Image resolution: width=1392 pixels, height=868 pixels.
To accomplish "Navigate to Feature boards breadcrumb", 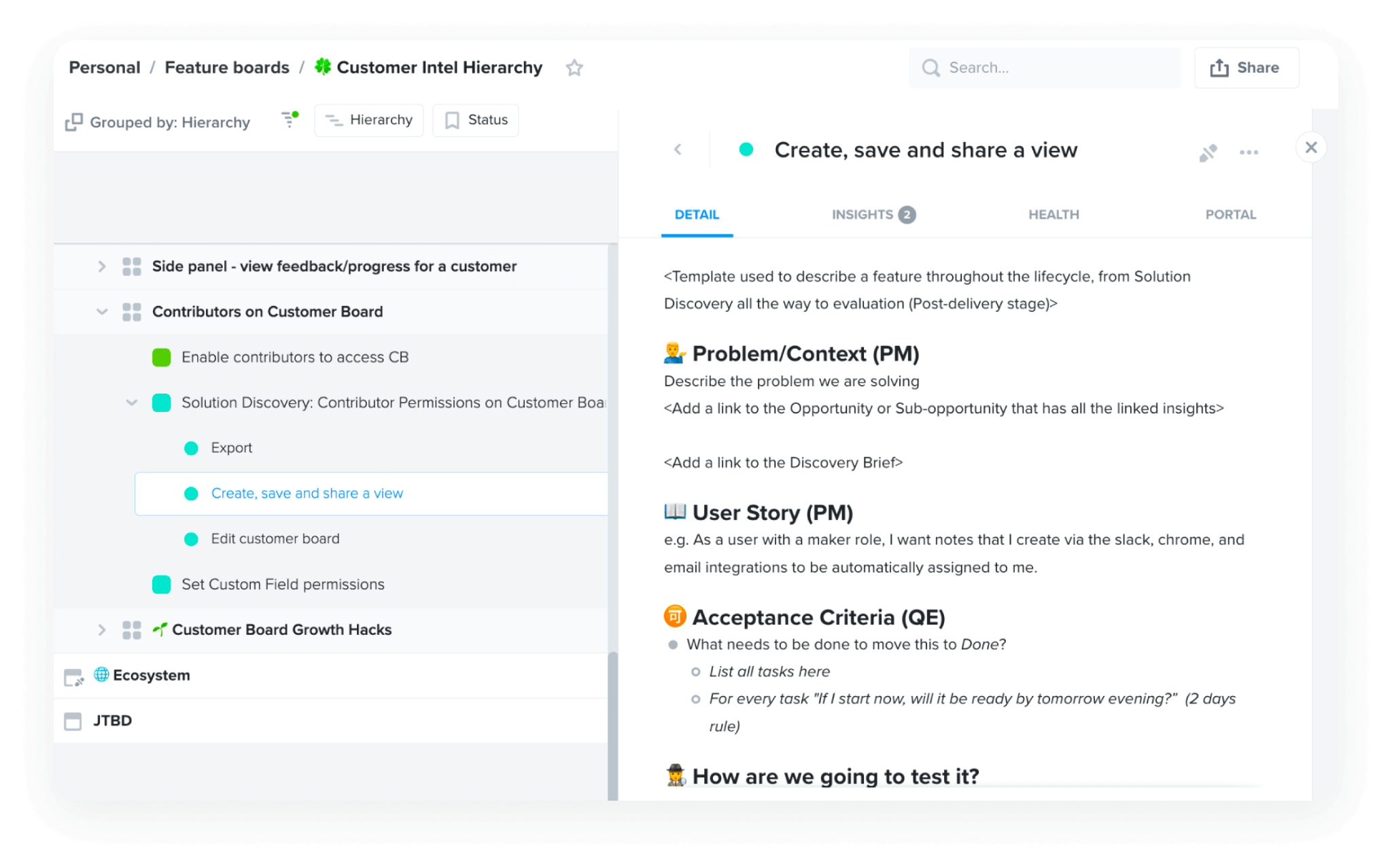I will [227, 67].
